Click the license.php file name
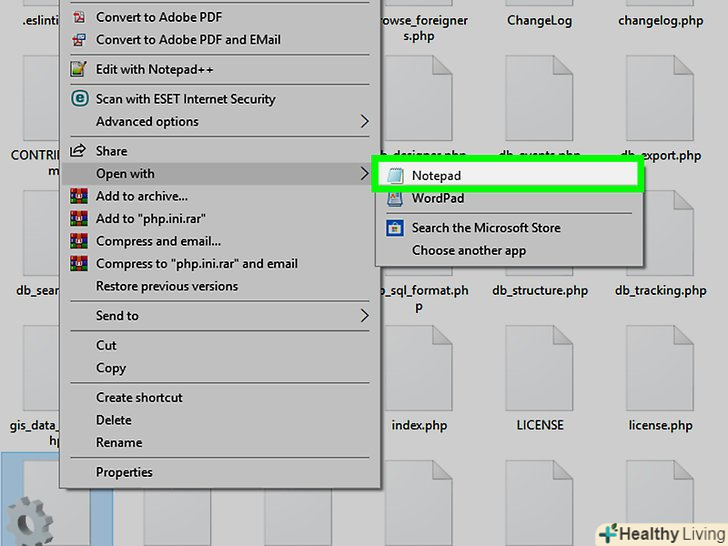This screenshot has height=546, width=728. pyautogui.click(x=661, y=425)
